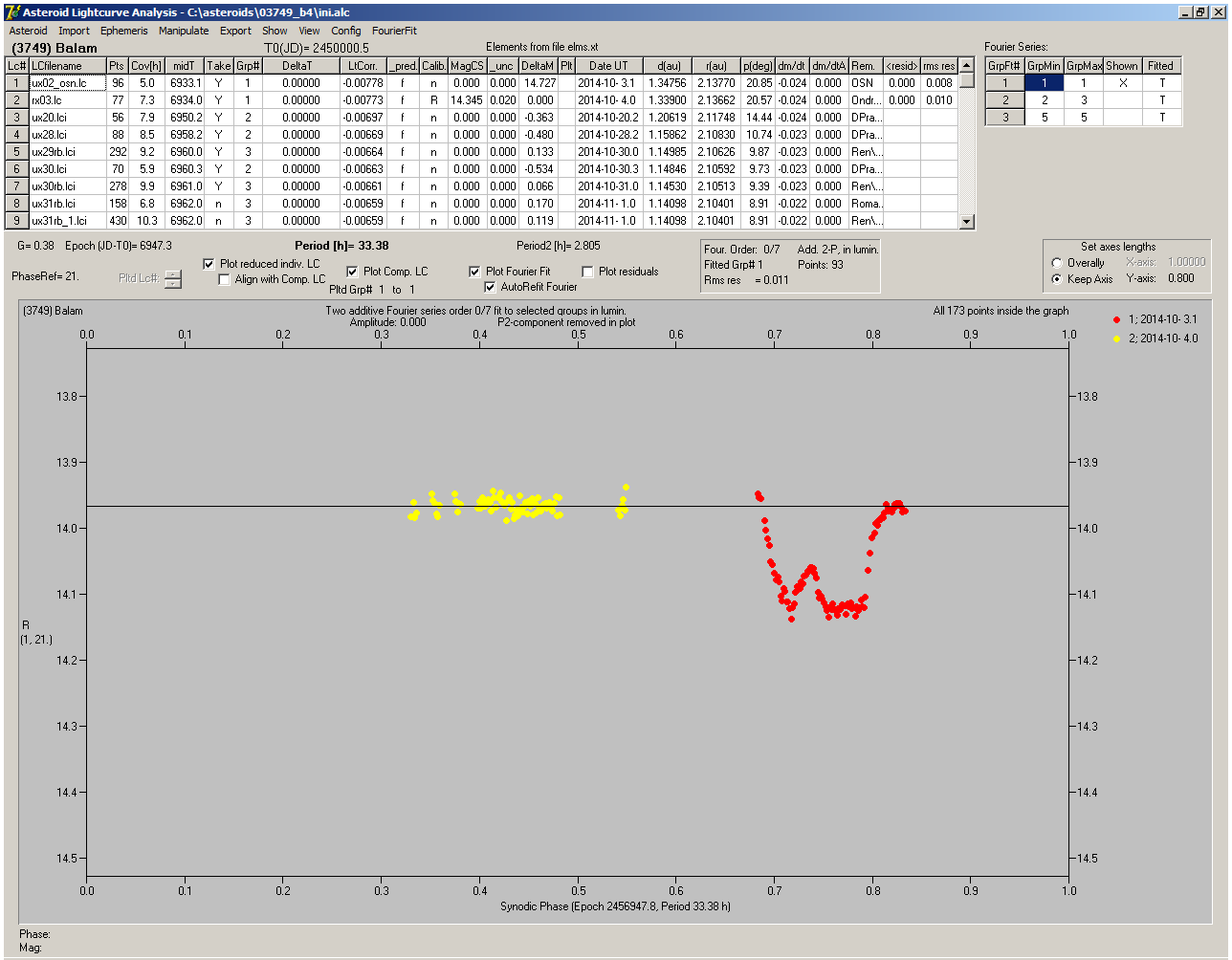This screenshot has width=1232, height=960.
Task: Click the Grp# column header
Action: pyautogui.click(x=248, y=66)
